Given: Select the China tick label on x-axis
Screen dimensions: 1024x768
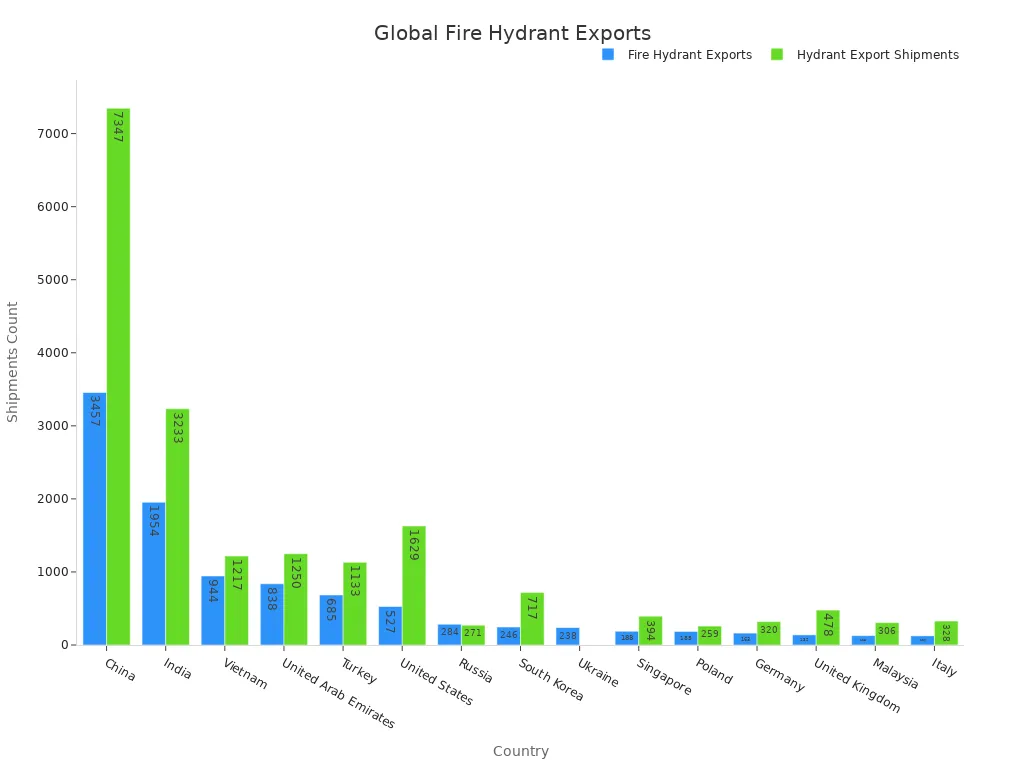Looking at the screenshot, I should (119, 668).
